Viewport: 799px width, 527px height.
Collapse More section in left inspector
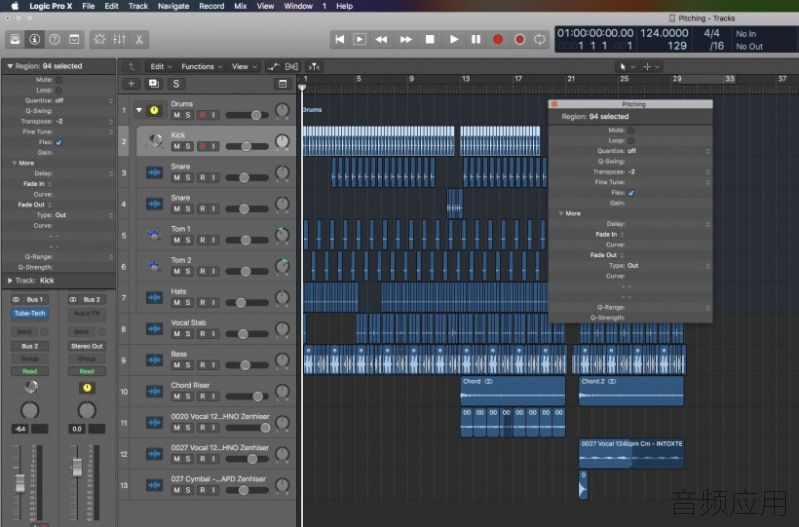(x=14, y=163)
